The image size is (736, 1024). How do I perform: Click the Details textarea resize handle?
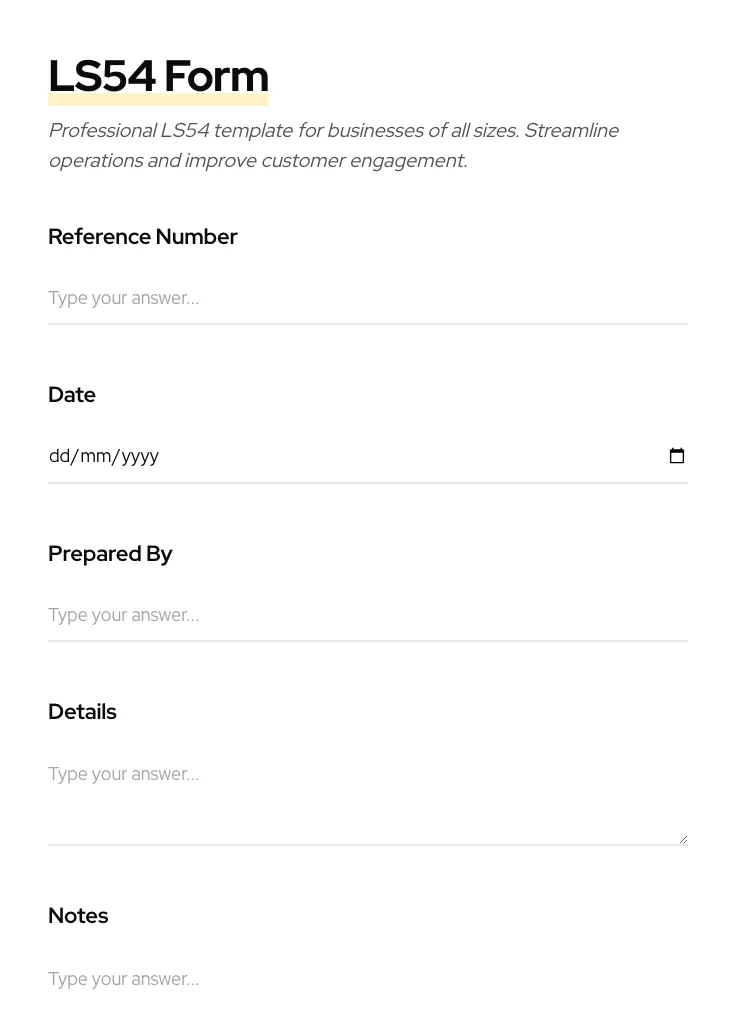(x=683, y=839)
